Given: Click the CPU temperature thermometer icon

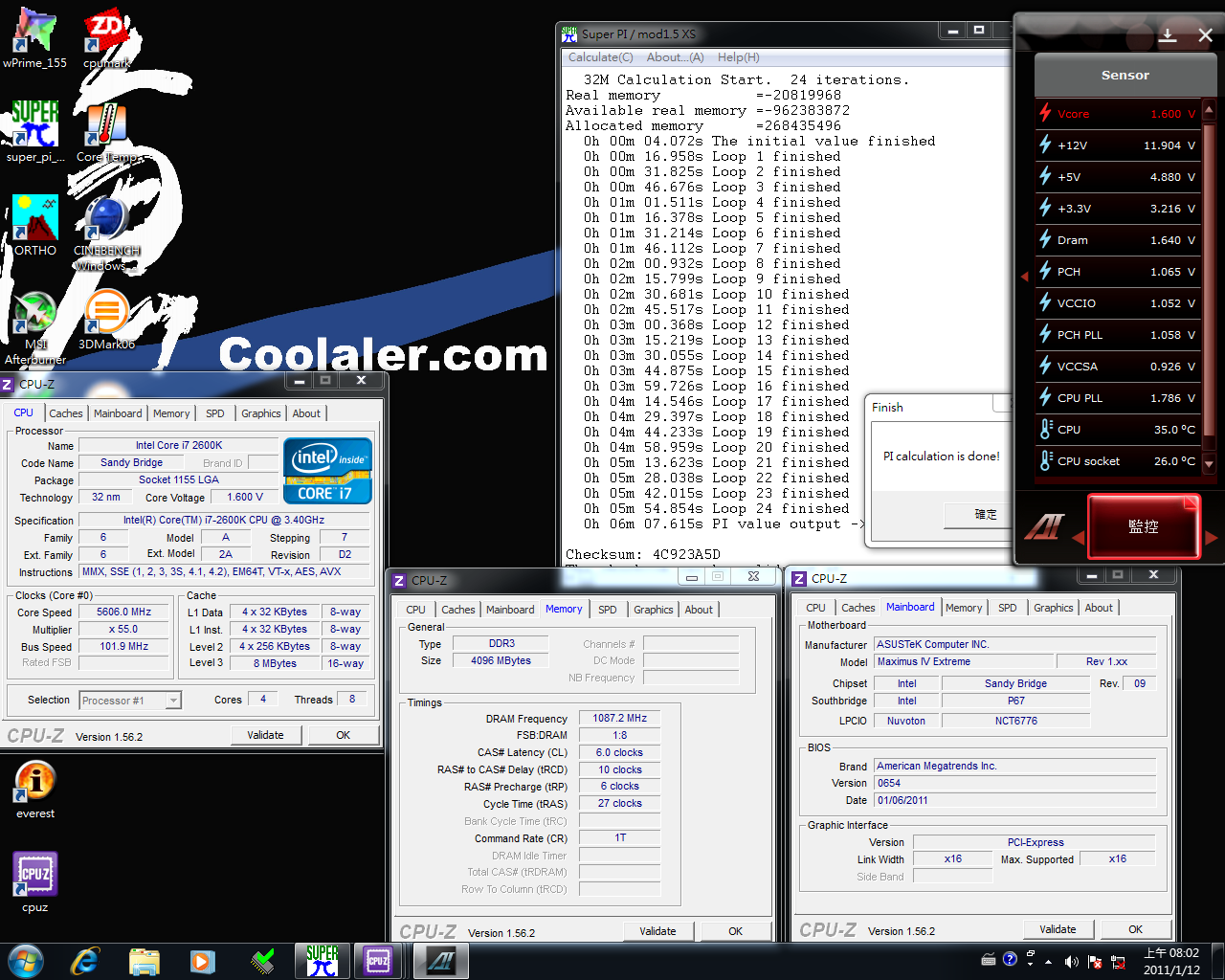Looking at the screenshot, I should coord(1045,429).
